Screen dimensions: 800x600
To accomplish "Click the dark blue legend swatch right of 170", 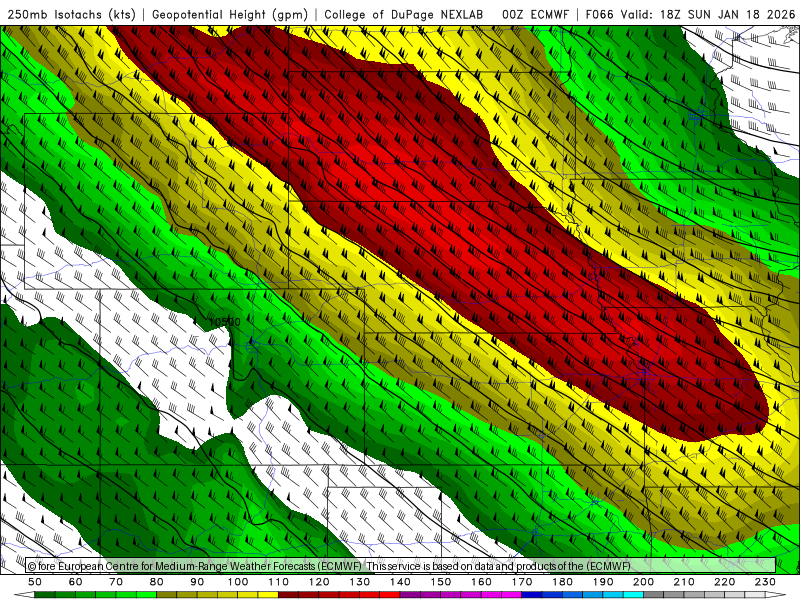I will [x=532, y=595].
